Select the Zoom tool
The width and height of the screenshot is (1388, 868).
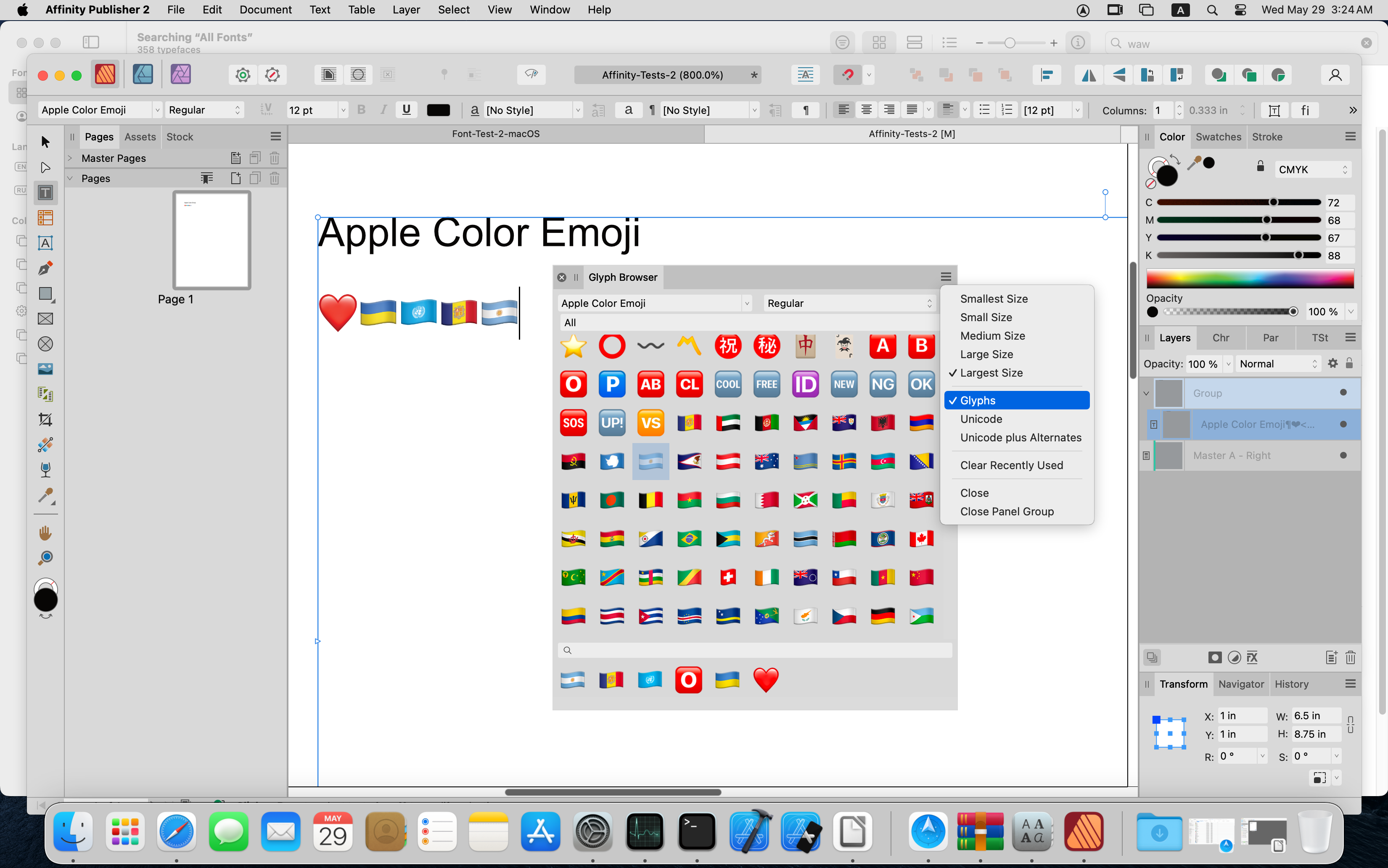click(x=45, y=557)
